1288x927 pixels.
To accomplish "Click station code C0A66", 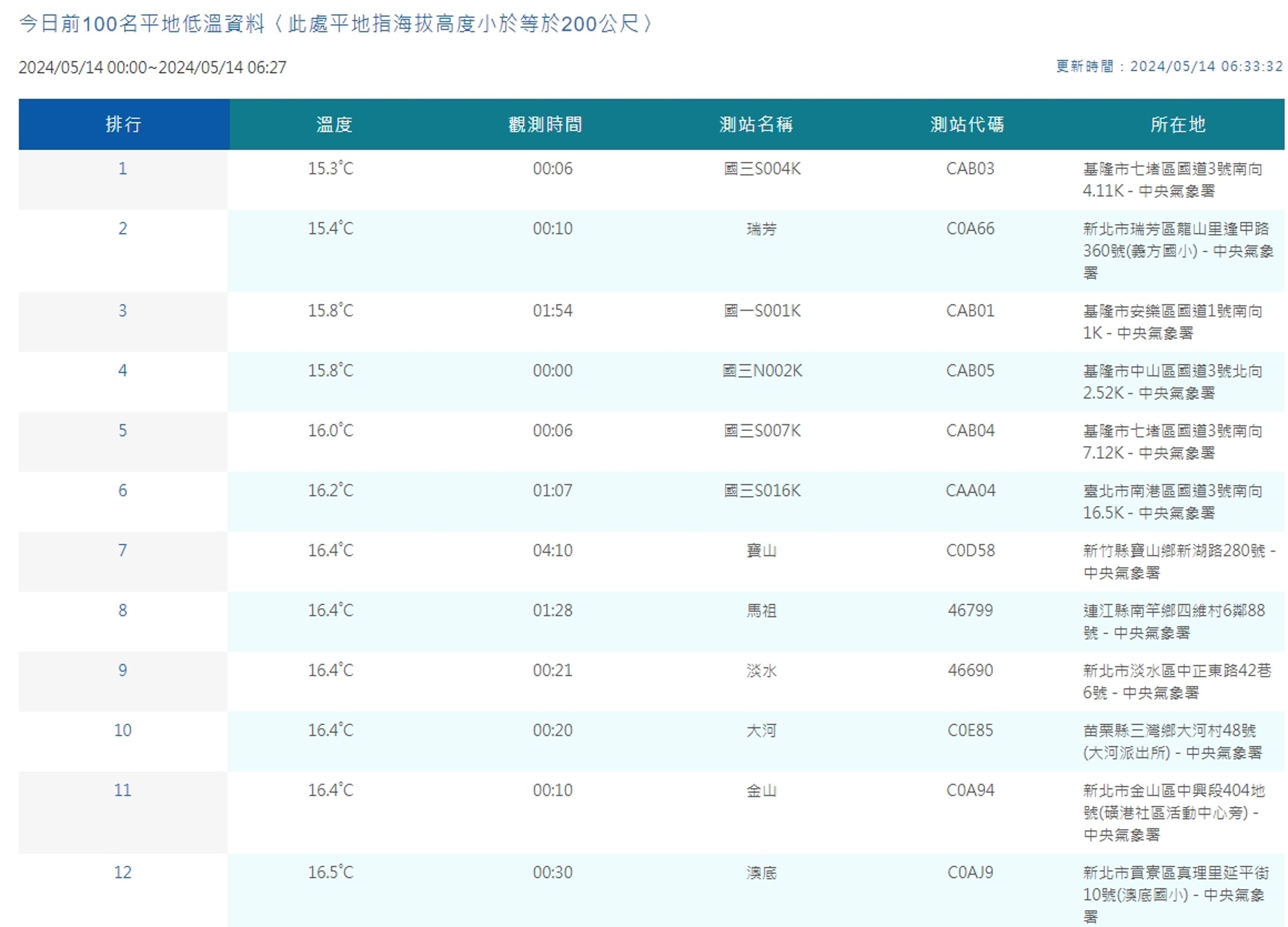I will click(970, 229).
